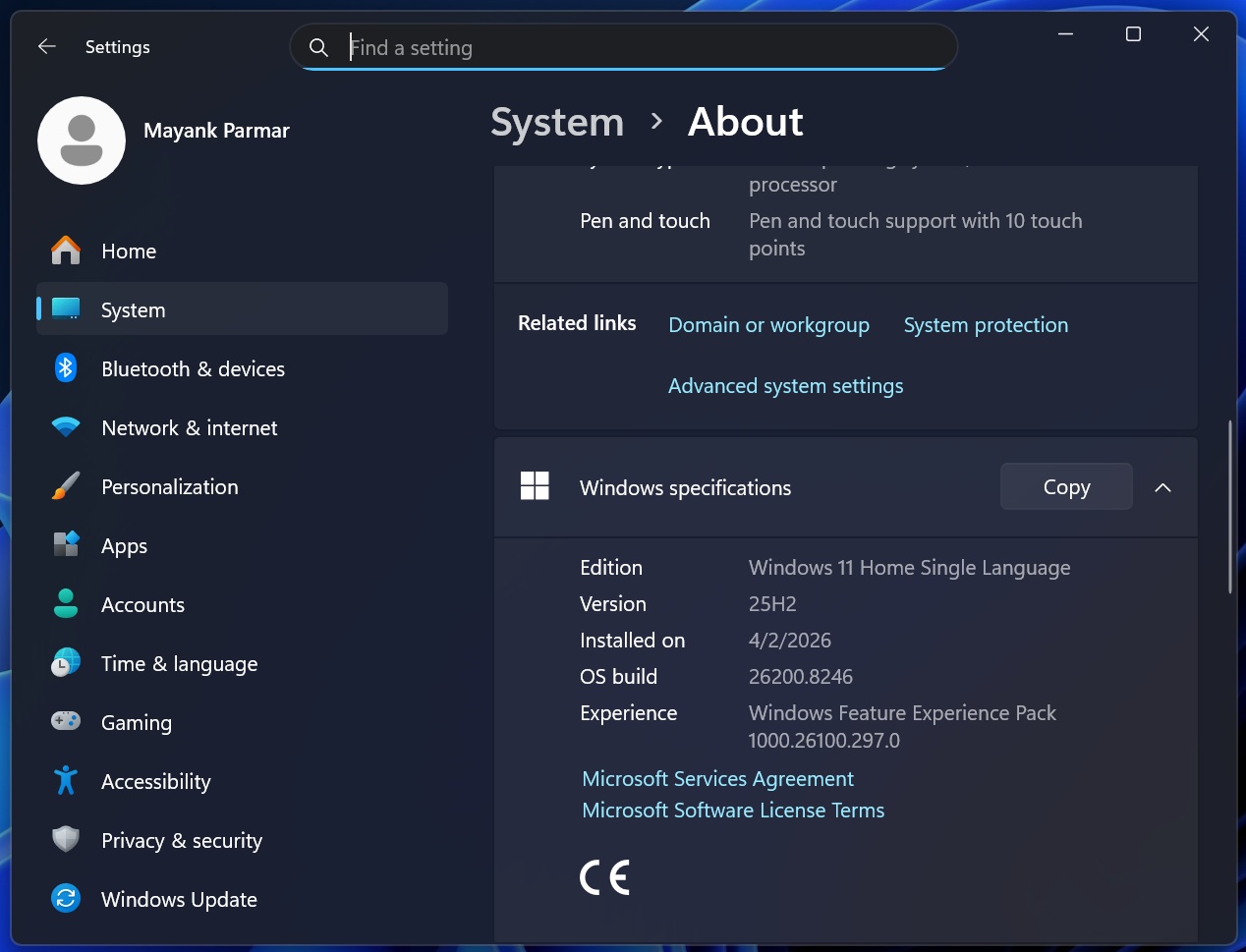Click the Time & language globe icon
Image resolution: width=1246 pixels, height=952 pixels.
(x=66, y=663)
